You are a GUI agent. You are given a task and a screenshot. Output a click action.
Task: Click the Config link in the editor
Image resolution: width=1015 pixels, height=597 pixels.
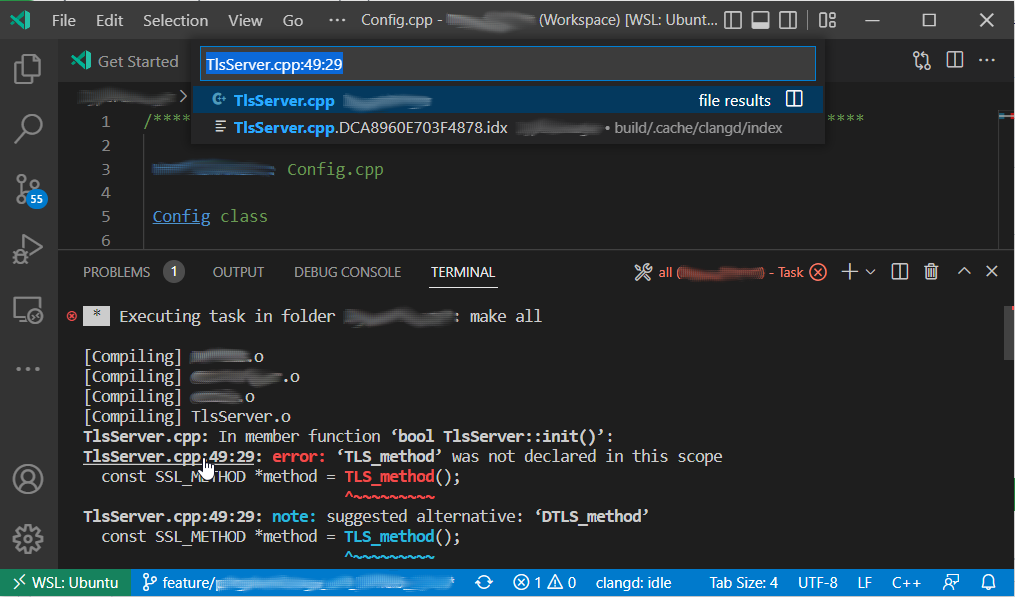(x=181, y=216)
